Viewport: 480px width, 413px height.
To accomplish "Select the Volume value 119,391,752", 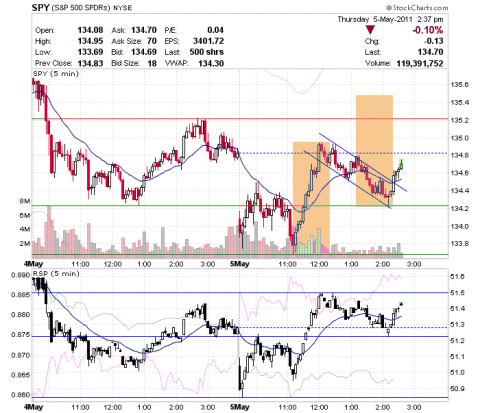I will pos(420,63).
